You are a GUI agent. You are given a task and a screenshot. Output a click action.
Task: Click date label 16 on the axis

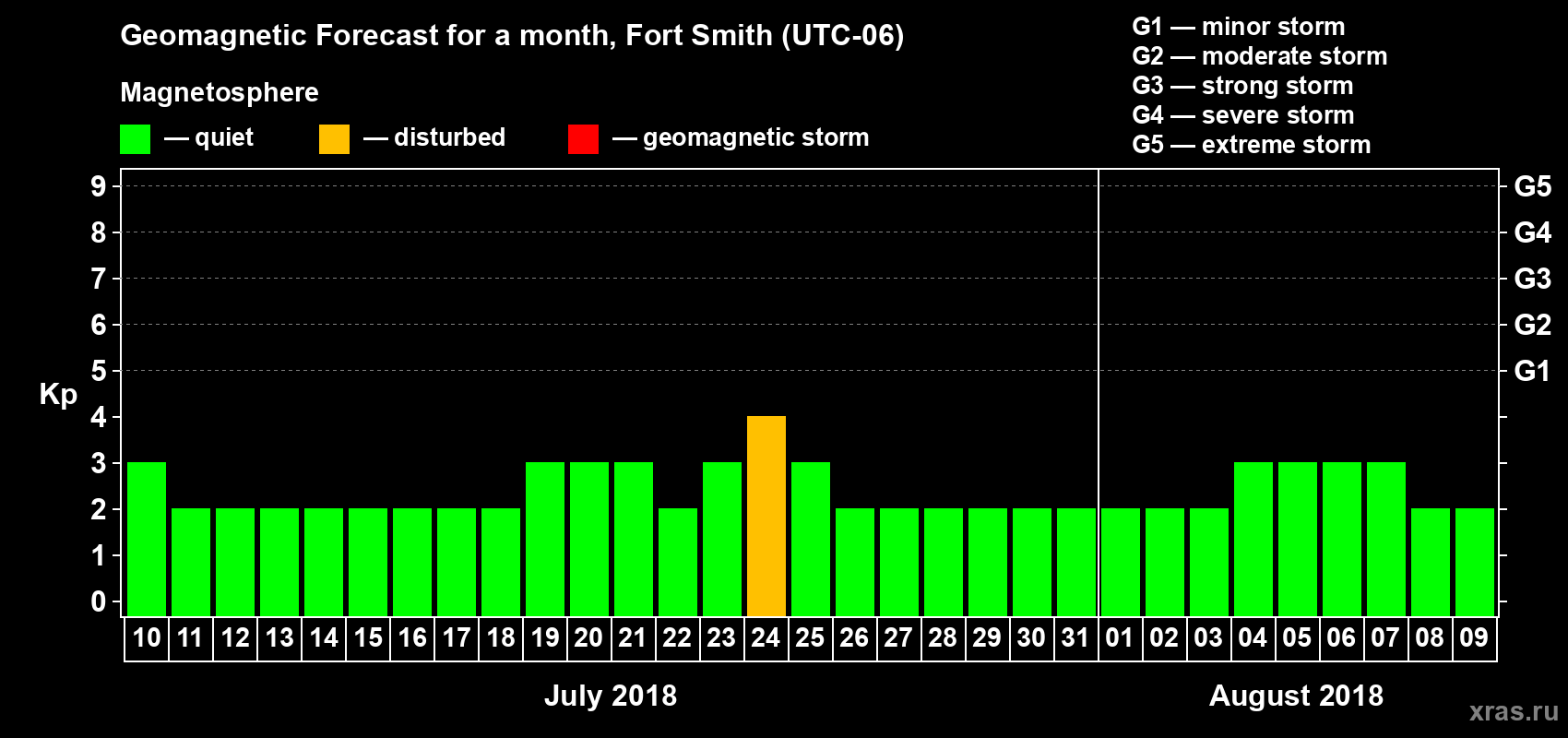412,638
